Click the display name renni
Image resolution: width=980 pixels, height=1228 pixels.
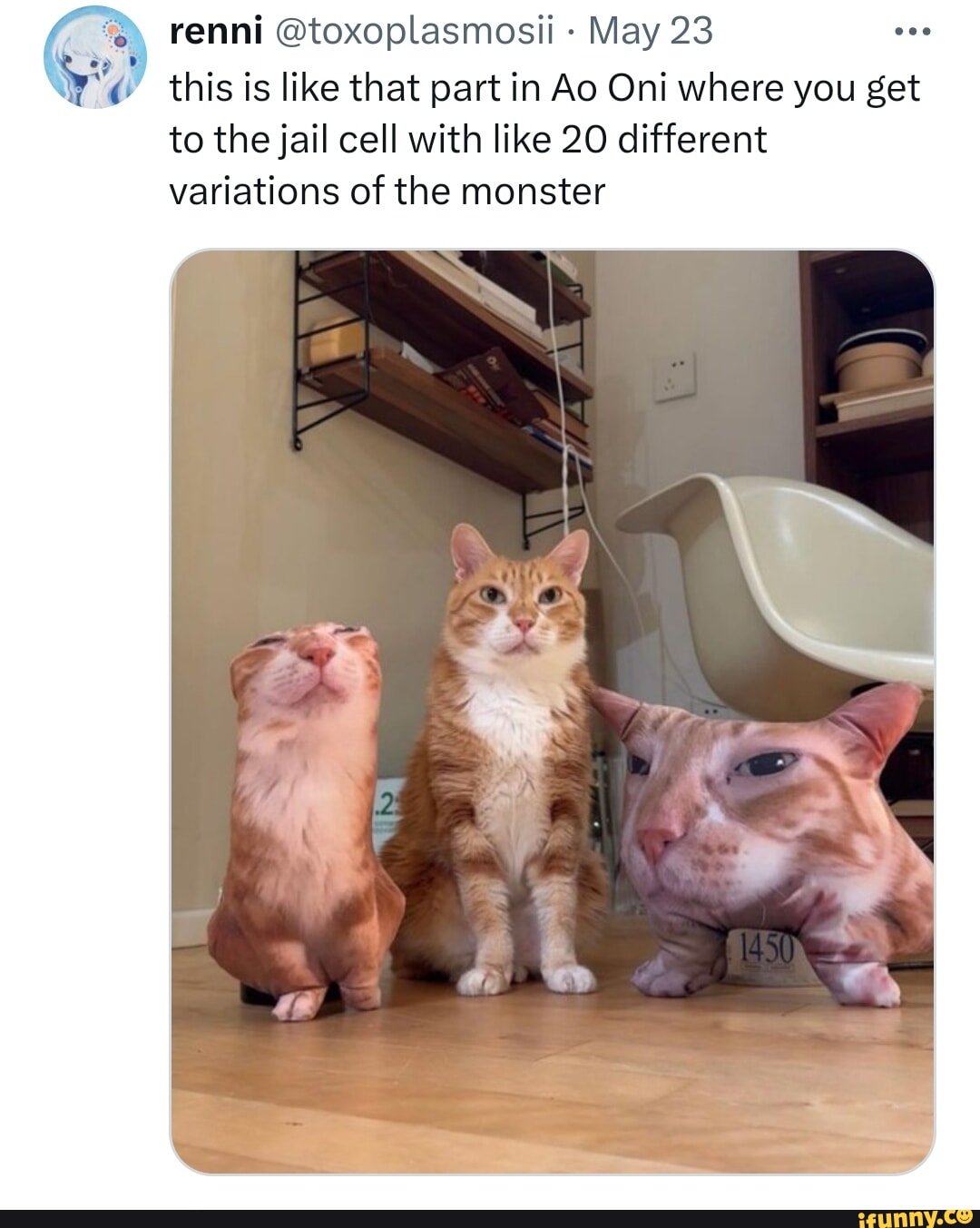coord(216,32)
